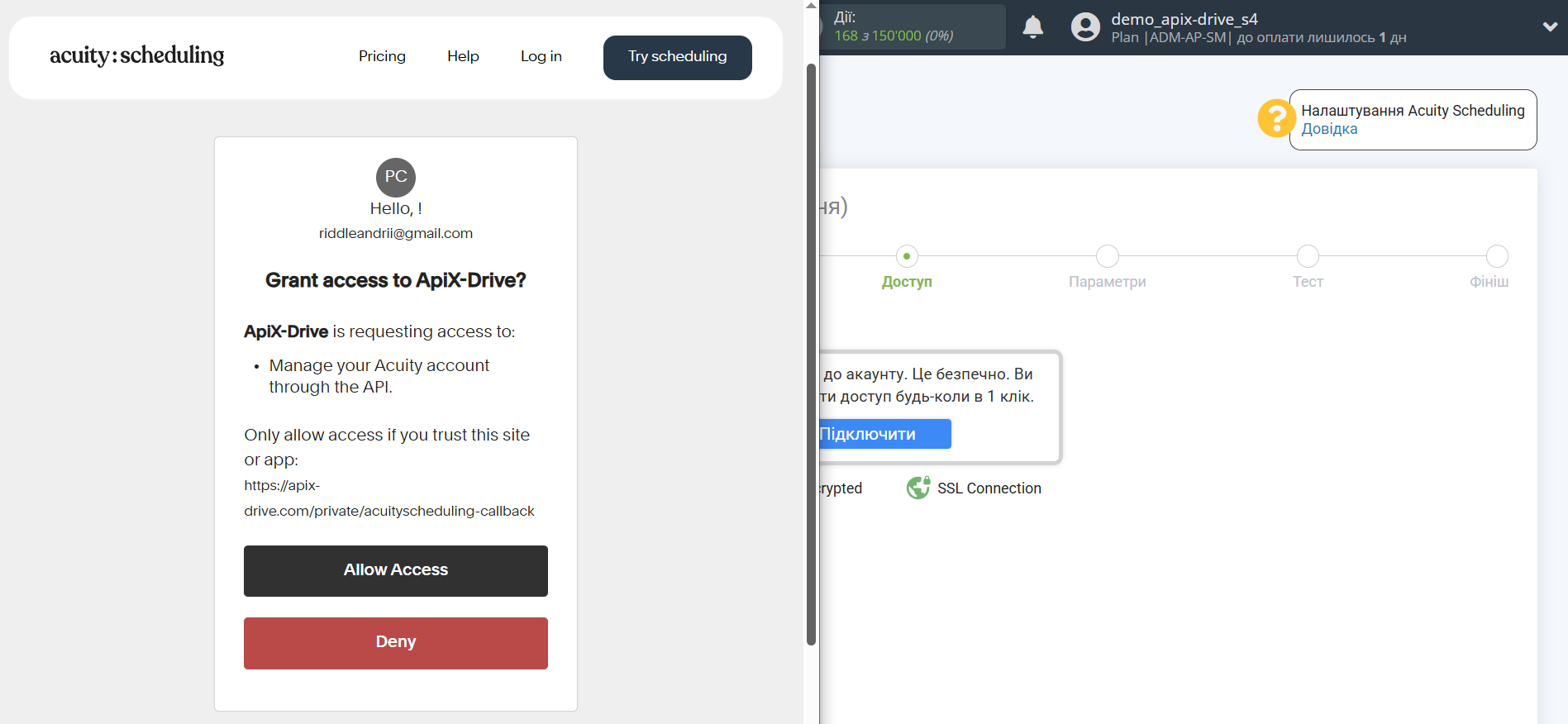Go to Log in
Screen dimensions: 1568x724
point(541,56)
